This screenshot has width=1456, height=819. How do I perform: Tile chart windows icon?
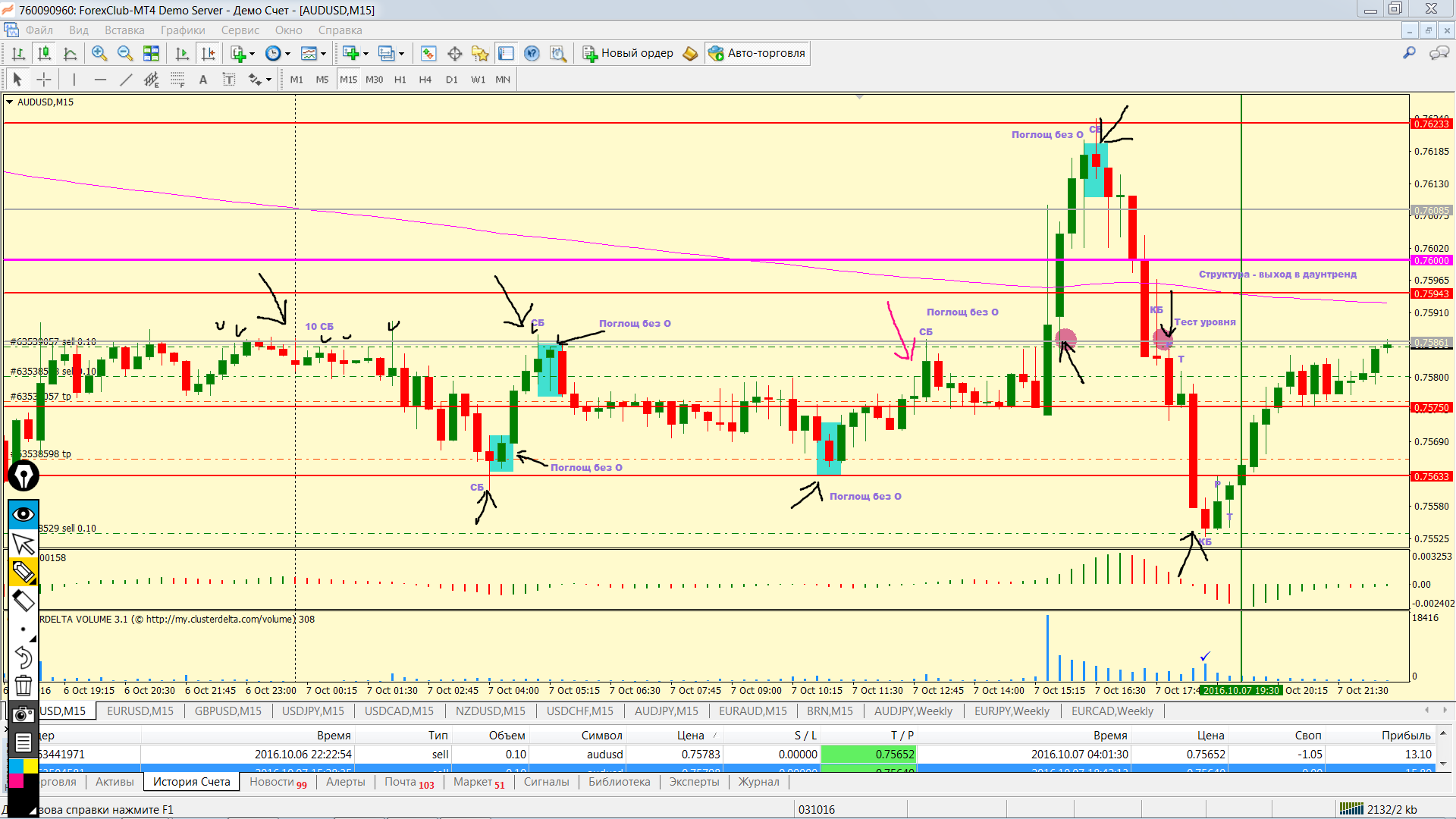click(151, 53)
